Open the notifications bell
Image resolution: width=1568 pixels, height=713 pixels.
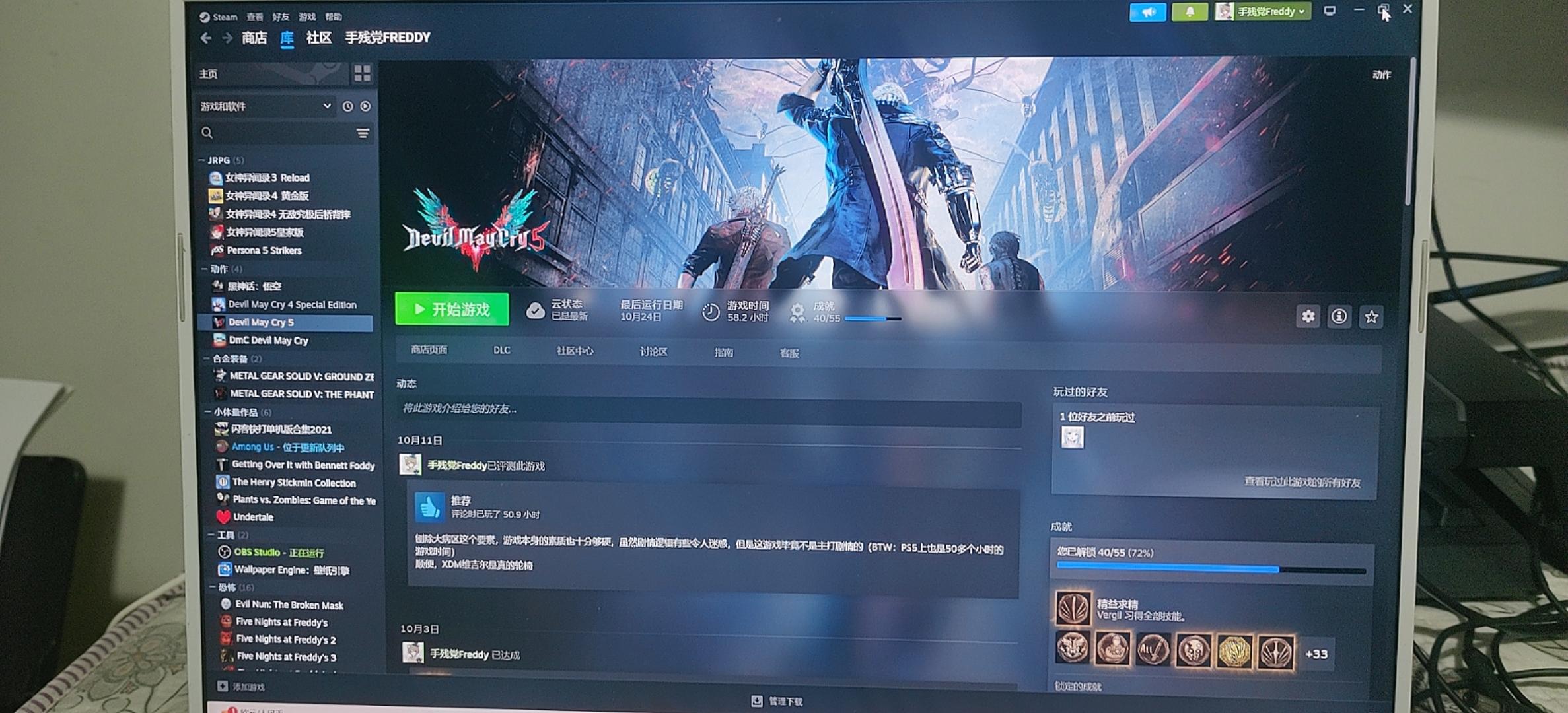click(x=1190, y=12)
